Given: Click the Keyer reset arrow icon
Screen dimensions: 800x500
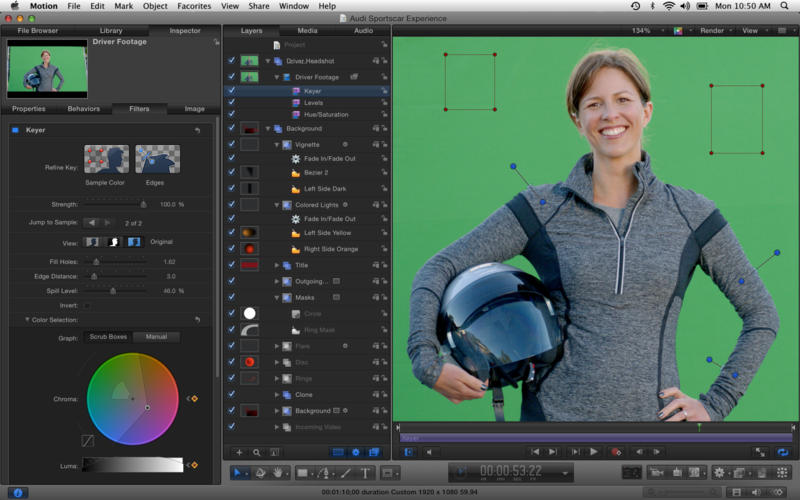Looking at the screenshot, I should point(197,130).
